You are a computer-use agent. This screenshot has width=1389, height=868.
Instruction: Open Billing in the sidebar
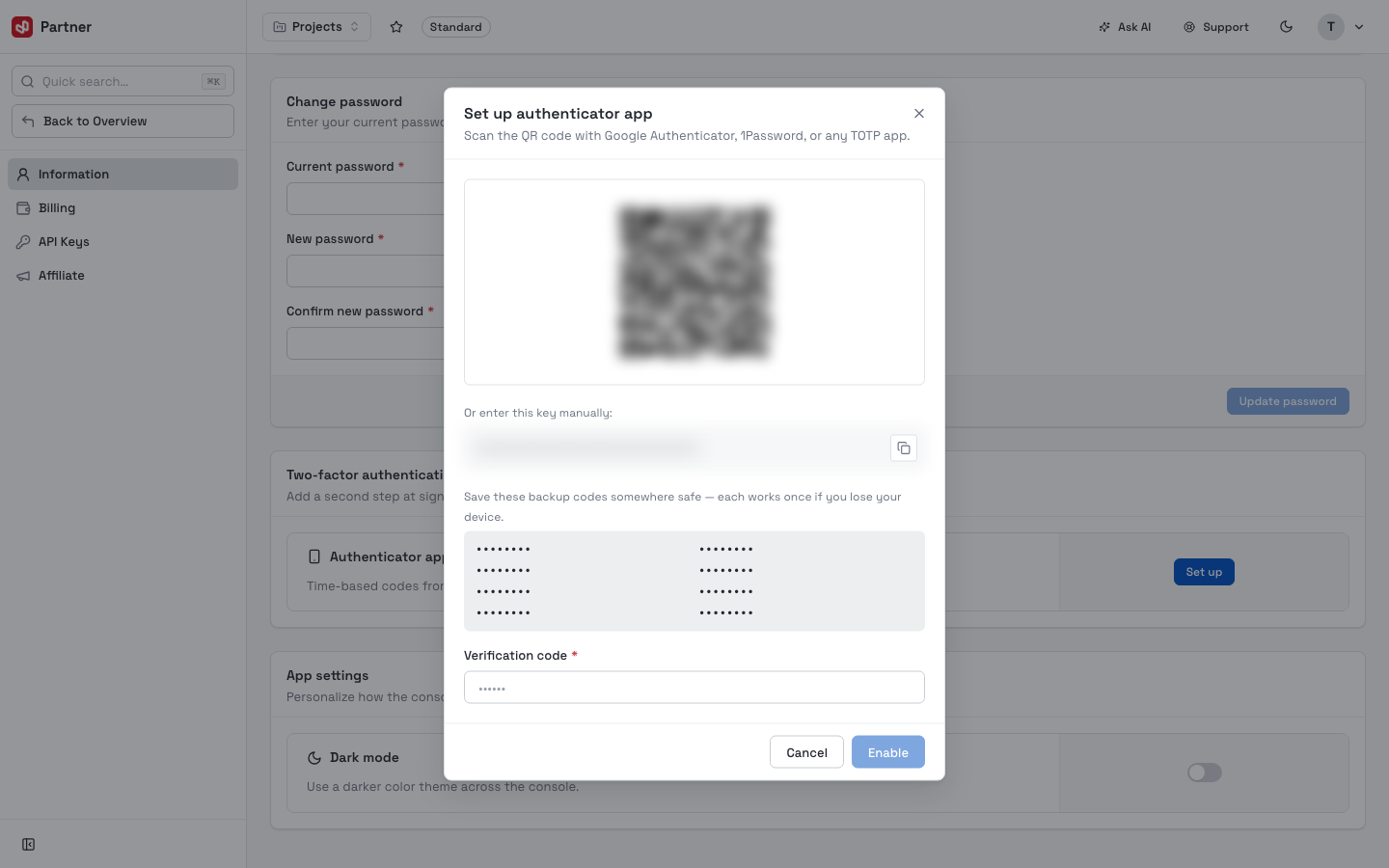[123, 208]
